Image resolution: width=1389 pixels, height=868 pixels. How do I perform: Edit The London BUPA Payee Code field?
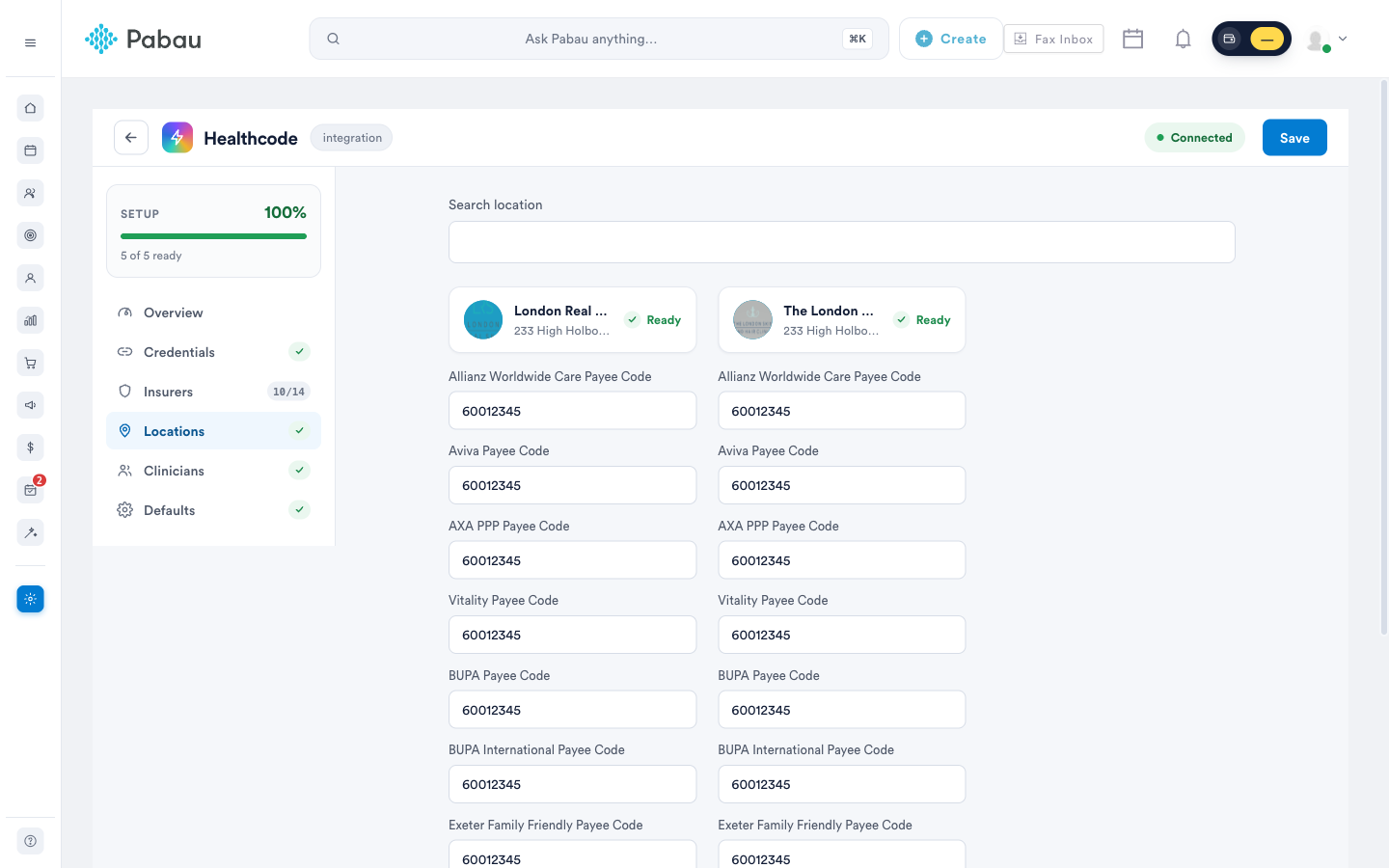point(842,710)
